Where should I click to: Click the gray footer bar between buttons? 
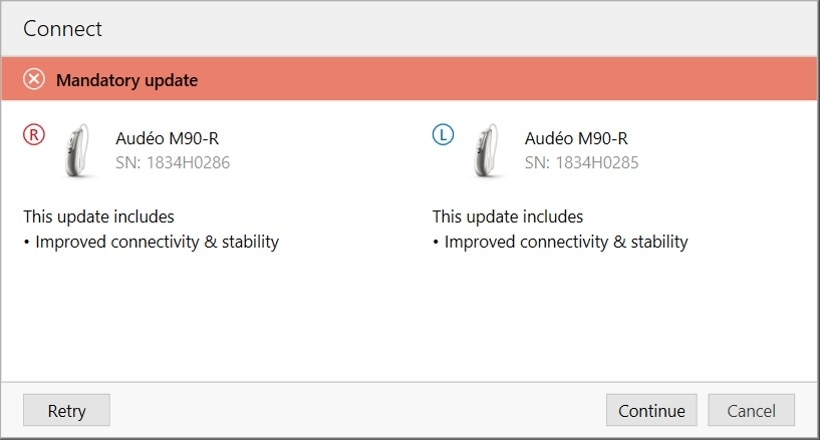coord(350,410)
